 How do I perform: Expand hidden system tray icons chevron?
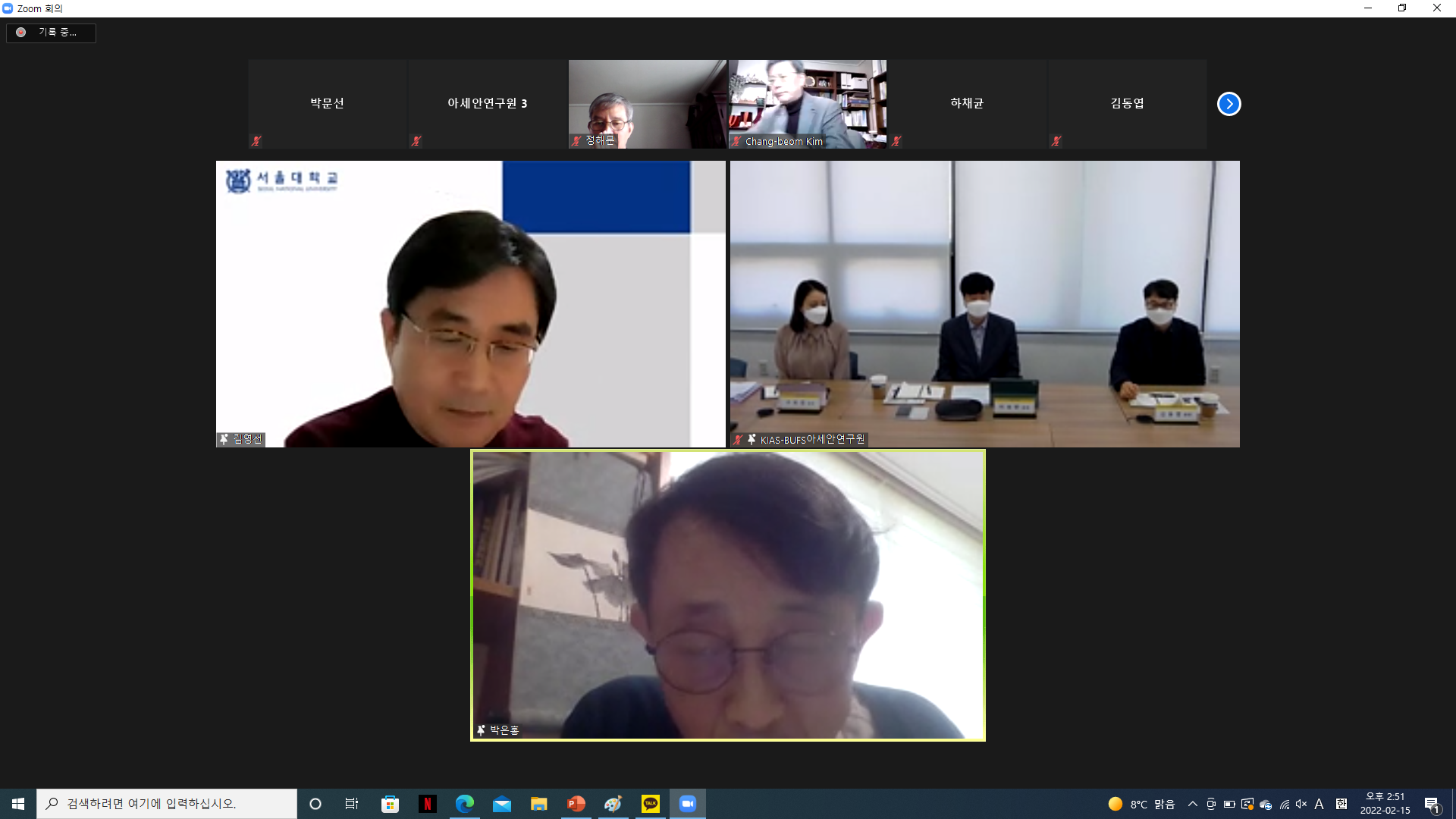tap(1193, 804)
